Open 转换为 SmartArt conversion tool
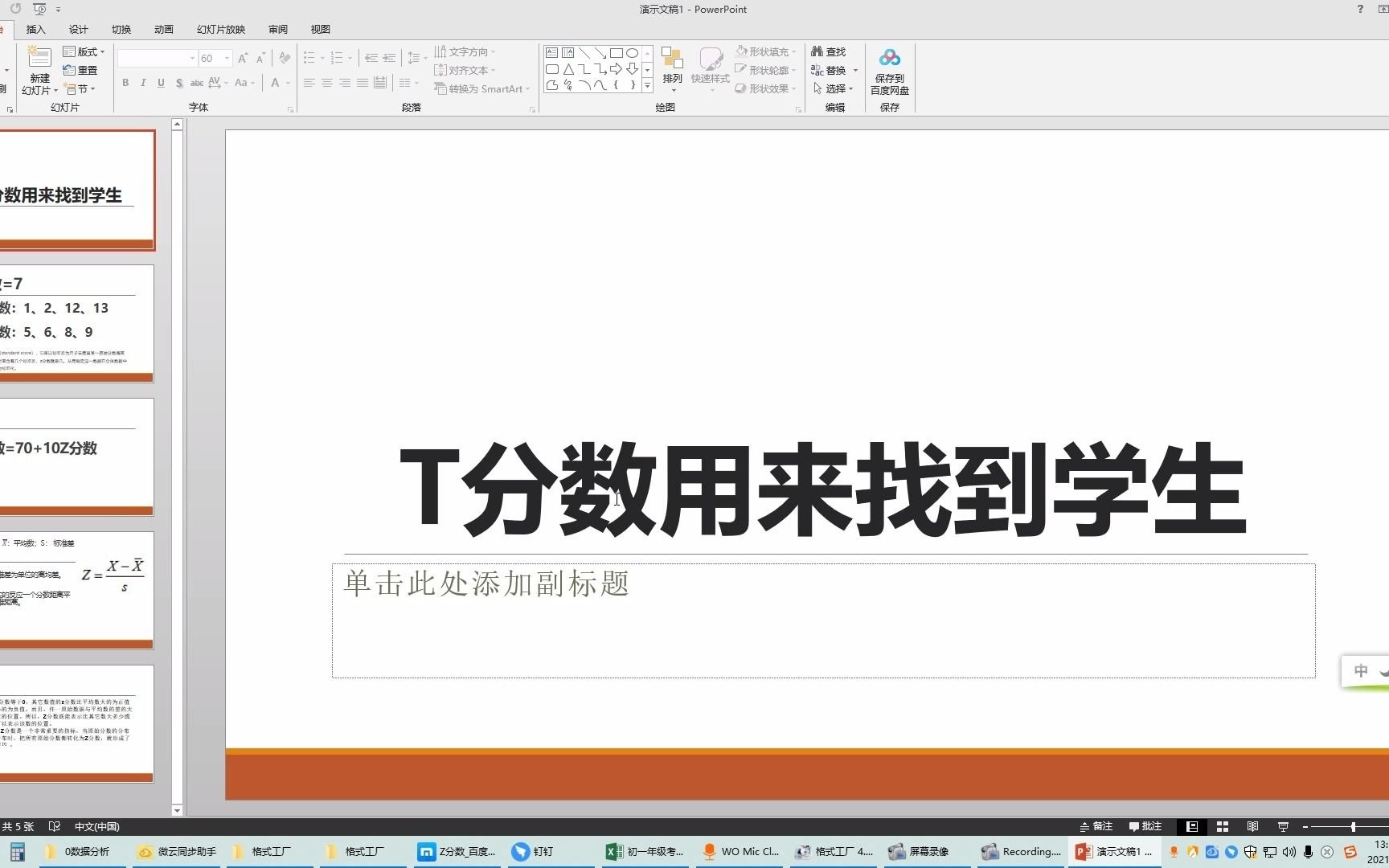This screenshot has width=1389, height=868. [x=481, y=88]
